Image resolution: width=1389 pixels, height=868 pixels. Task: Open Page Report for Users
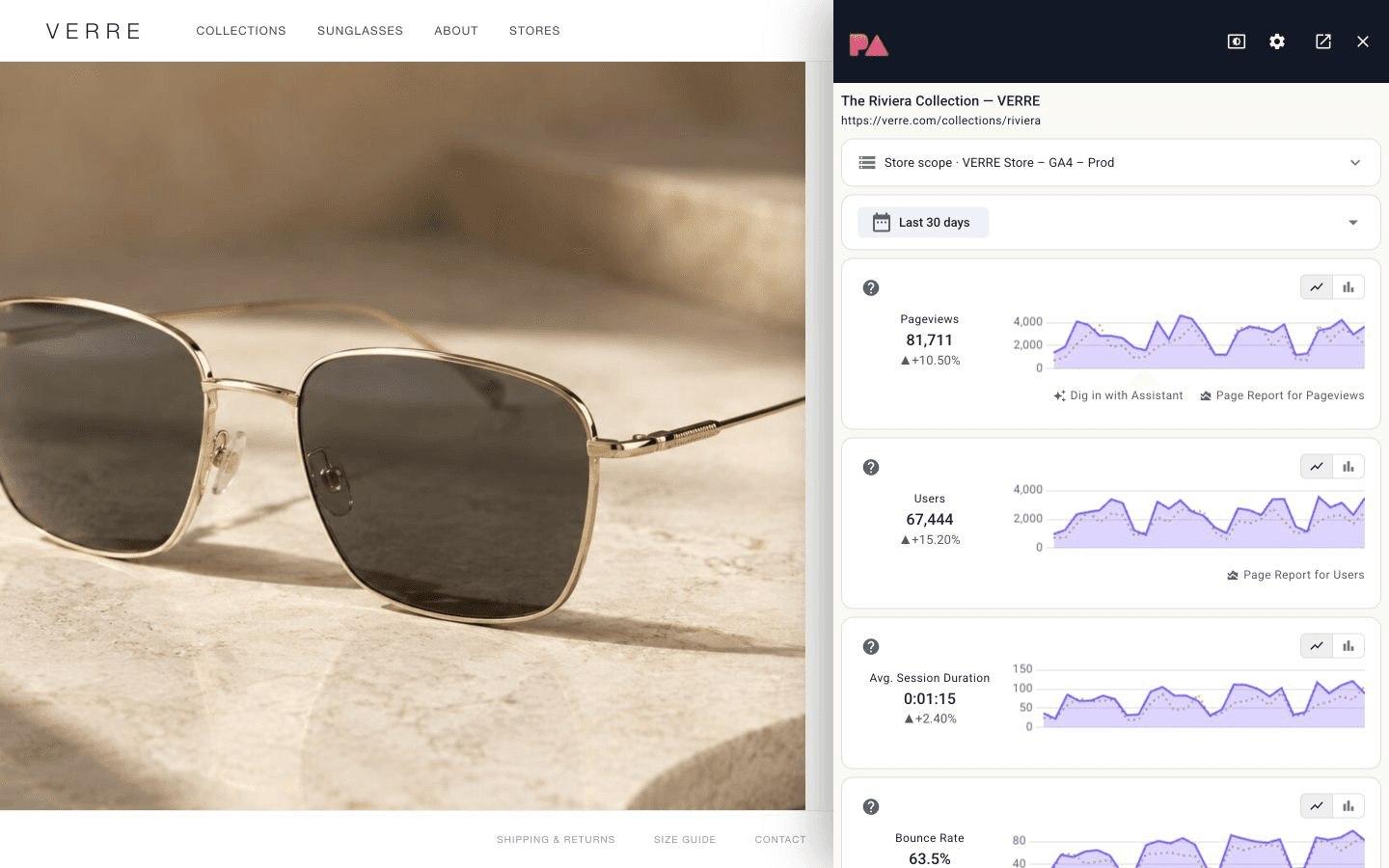1295,575
